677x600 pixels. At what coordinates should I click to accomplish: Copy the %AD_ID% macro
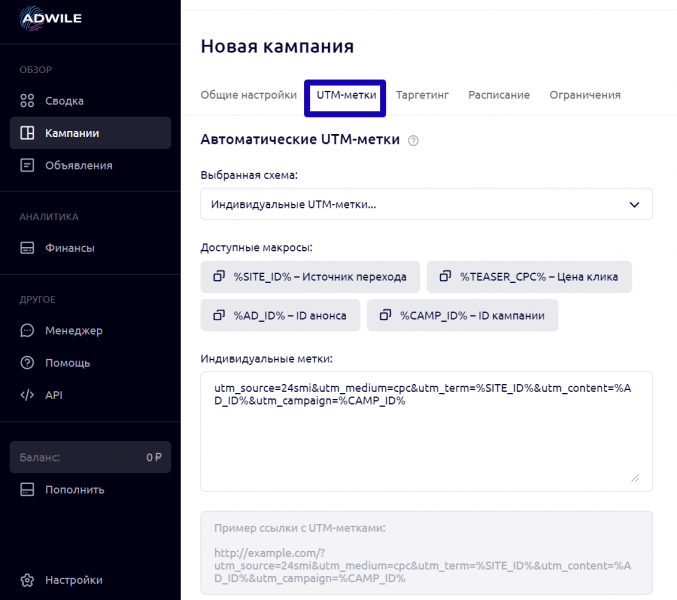(x=280, y=316)
